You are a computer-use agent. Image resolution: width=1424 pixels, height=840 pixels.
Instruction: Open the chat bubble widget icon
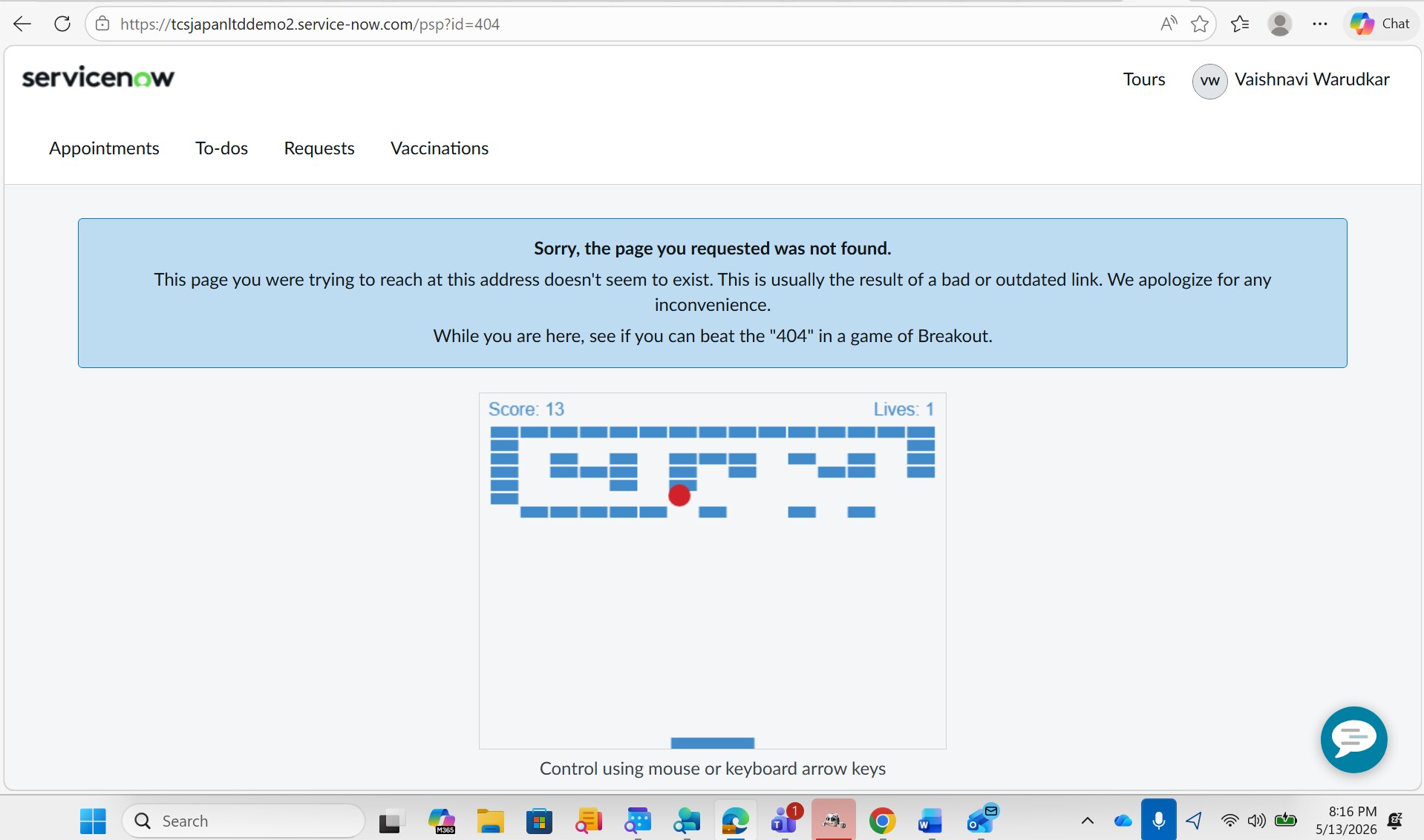(x=1353, y=739)
